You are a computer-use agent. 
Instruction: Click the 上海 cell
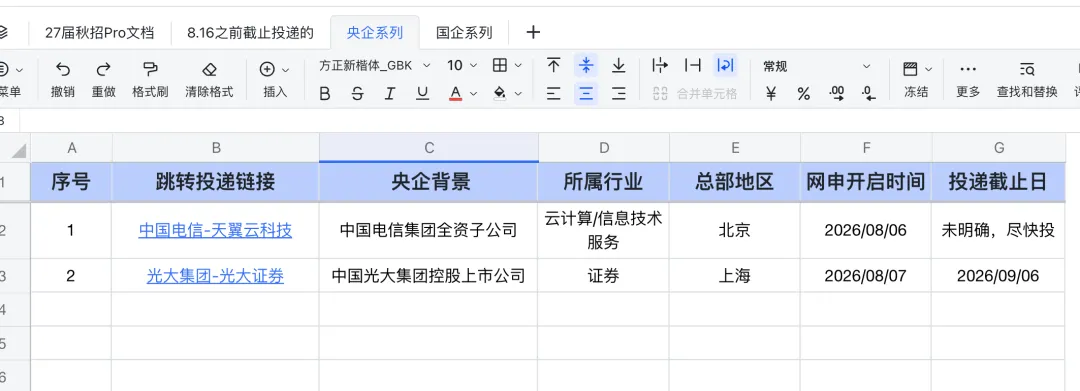coord(735,276)
